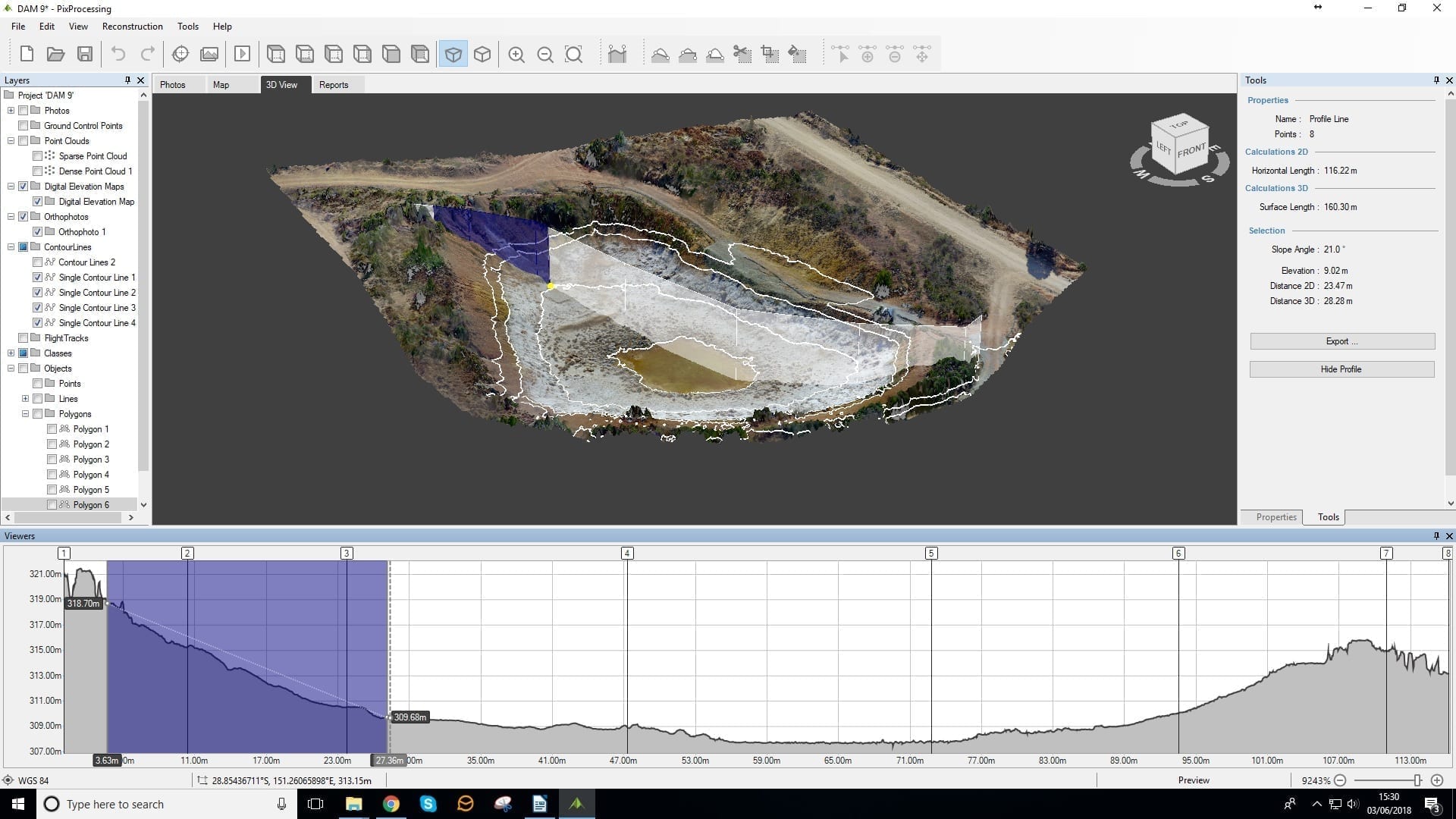Viewport: 1456px width, 819px height.
Task: Click the New Project file icon
Action: coord(27,54)
